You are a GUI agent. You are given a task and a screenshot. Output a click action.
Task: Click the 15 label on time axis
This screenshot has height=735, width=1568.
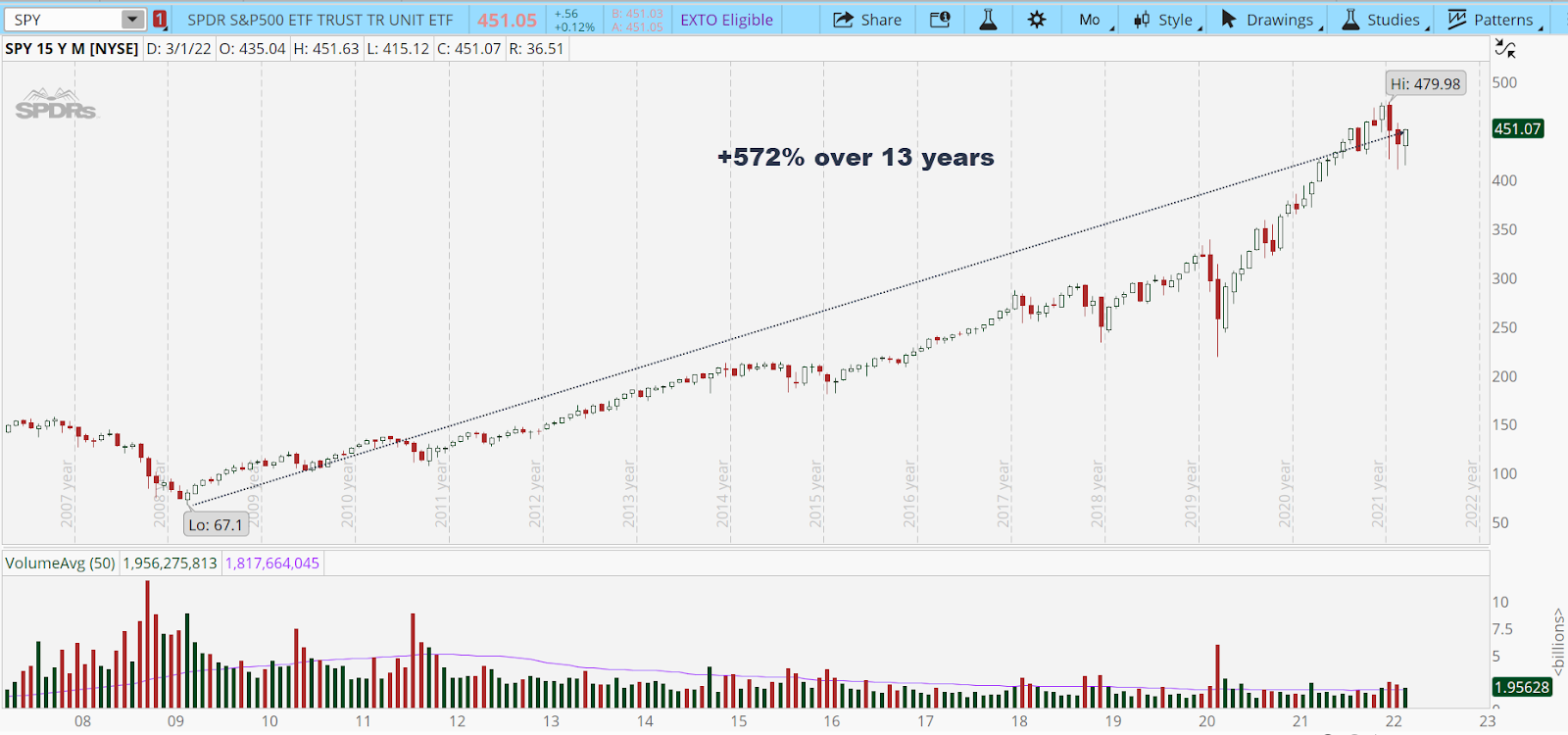pos(738,721)
